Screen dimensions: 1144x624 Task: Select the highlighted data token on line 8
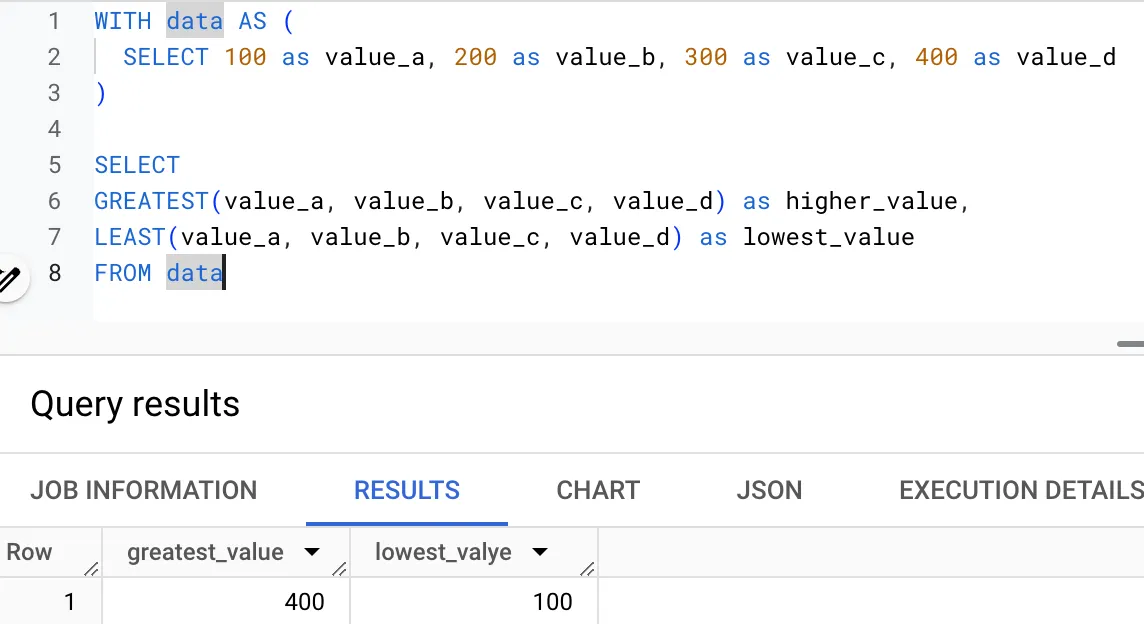click(x=195, y=273)
